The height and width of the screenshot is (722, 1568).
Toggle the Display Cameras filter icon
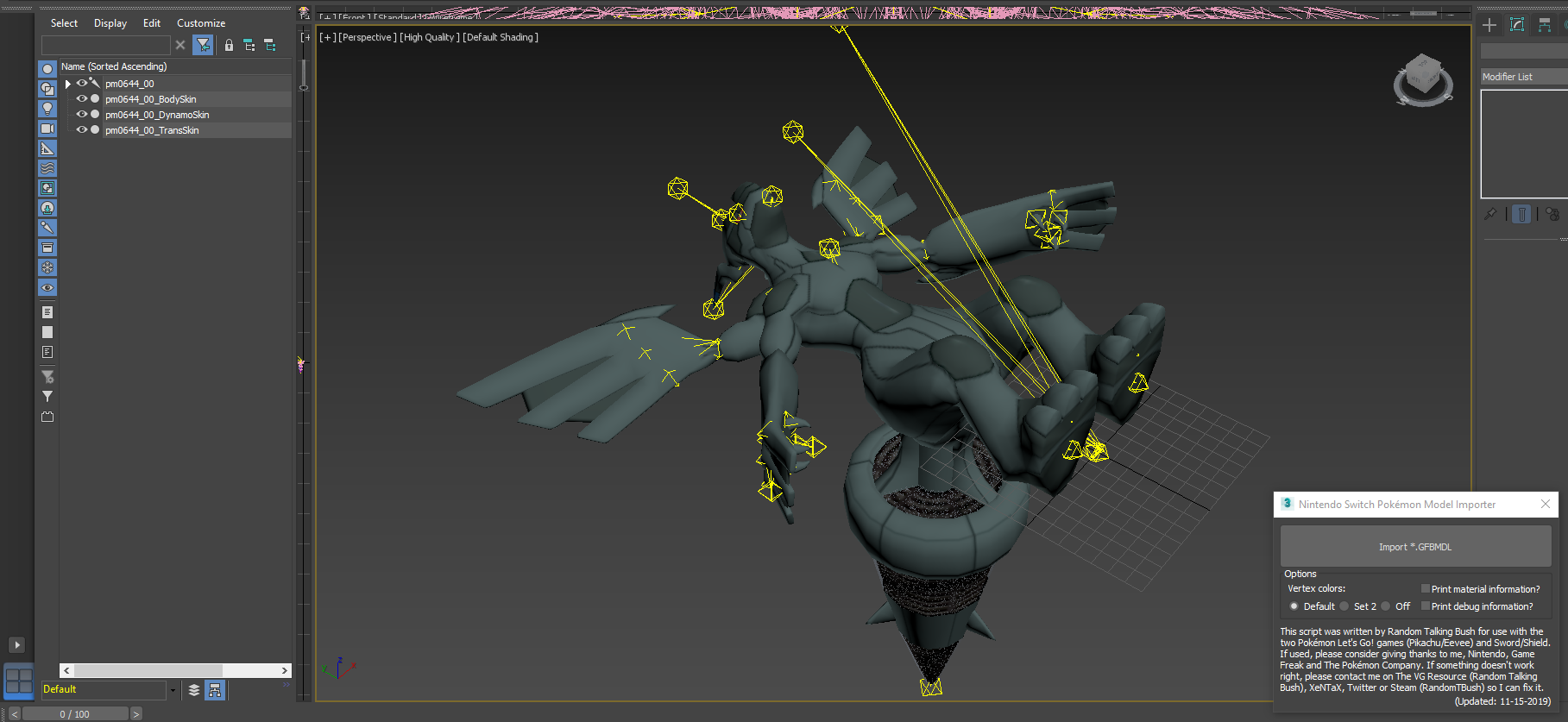[x=47, y=129]
